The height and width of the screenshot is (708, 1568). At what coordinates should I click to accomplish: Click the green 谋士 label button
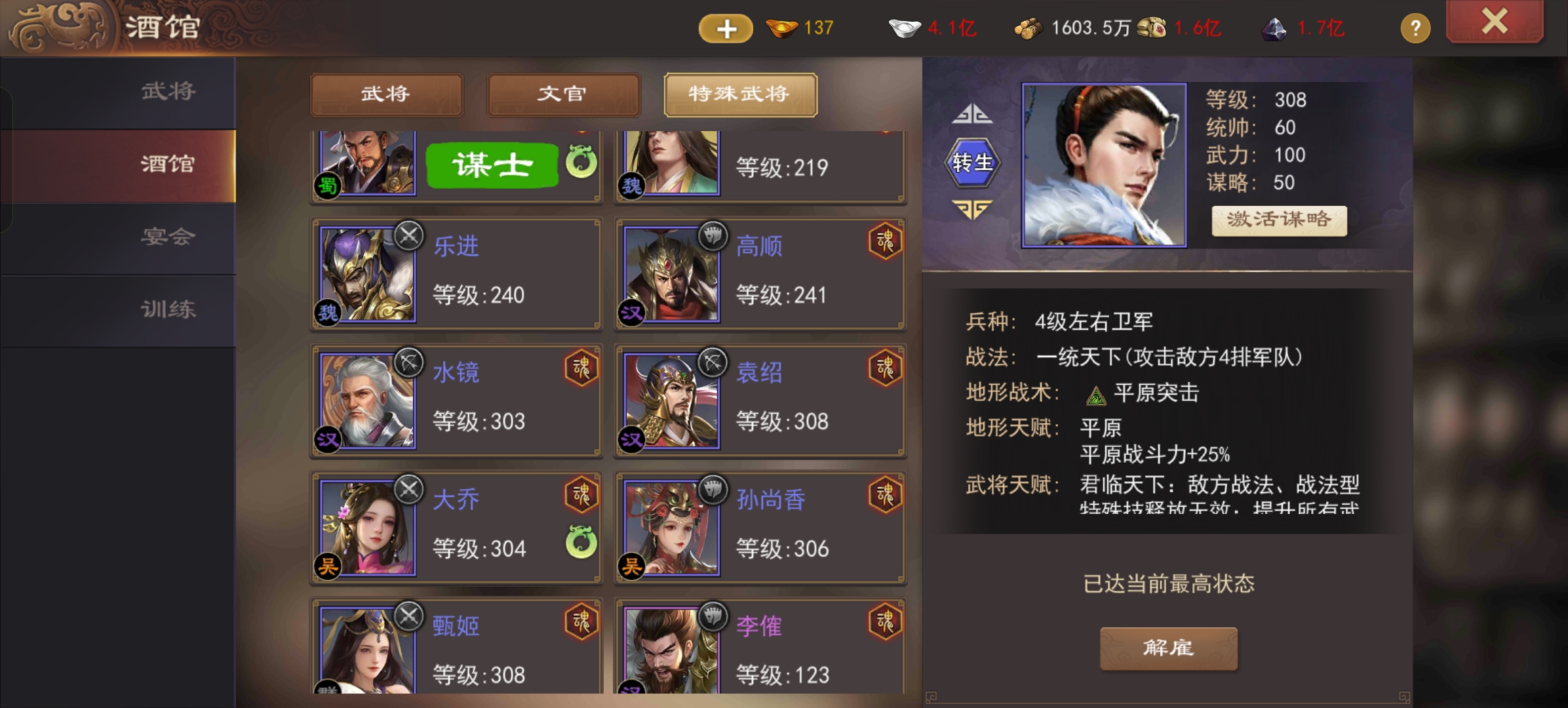[x=492, y=164]
